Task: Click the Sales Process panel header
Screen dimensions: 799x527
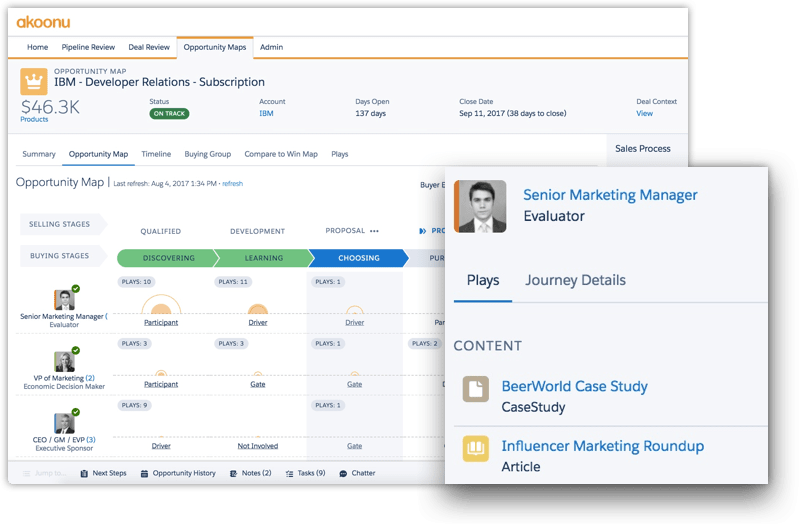Action: pos(643,149)
